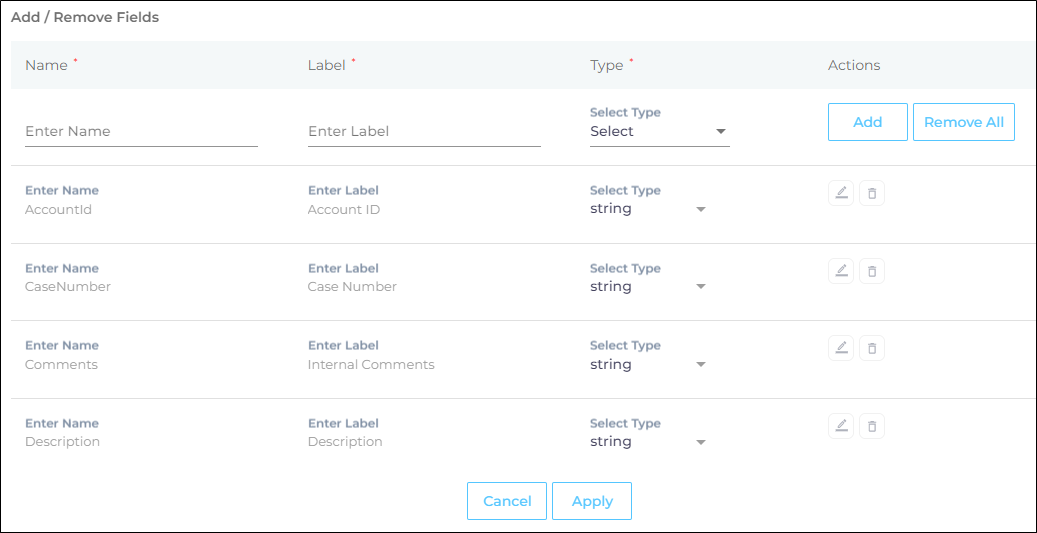The image size is (1037, 533).
Task: Edit the CaseNumber field row
Action: 841,271
